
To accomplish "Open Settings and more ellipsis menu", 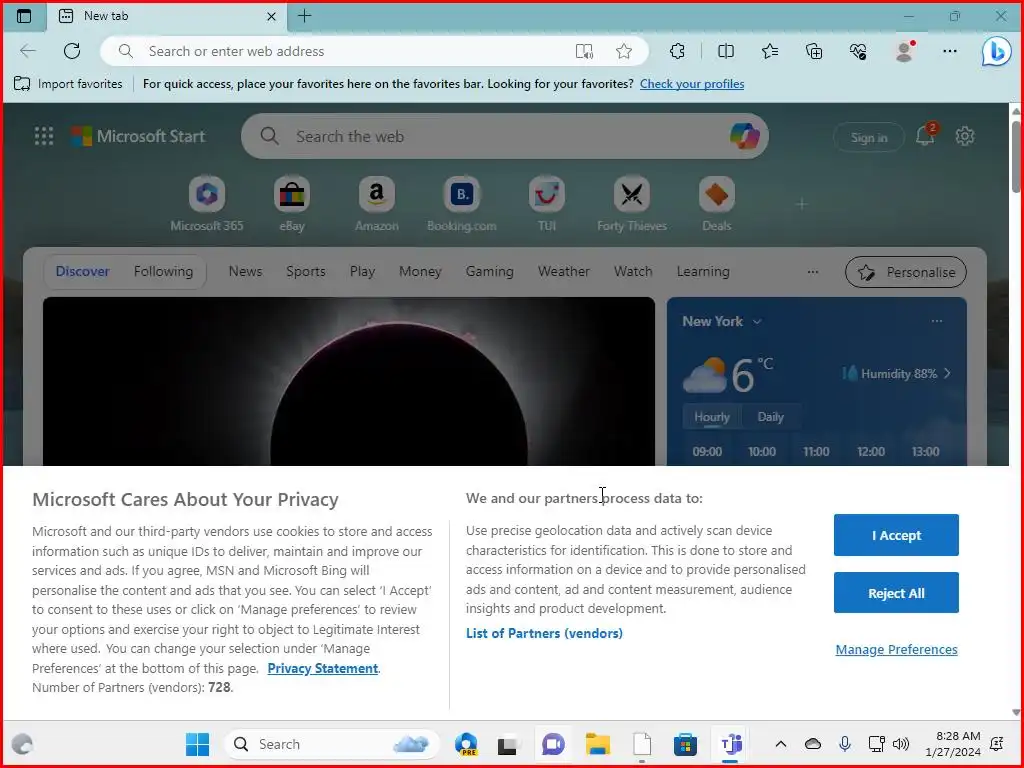I will (x=950, y=51).
